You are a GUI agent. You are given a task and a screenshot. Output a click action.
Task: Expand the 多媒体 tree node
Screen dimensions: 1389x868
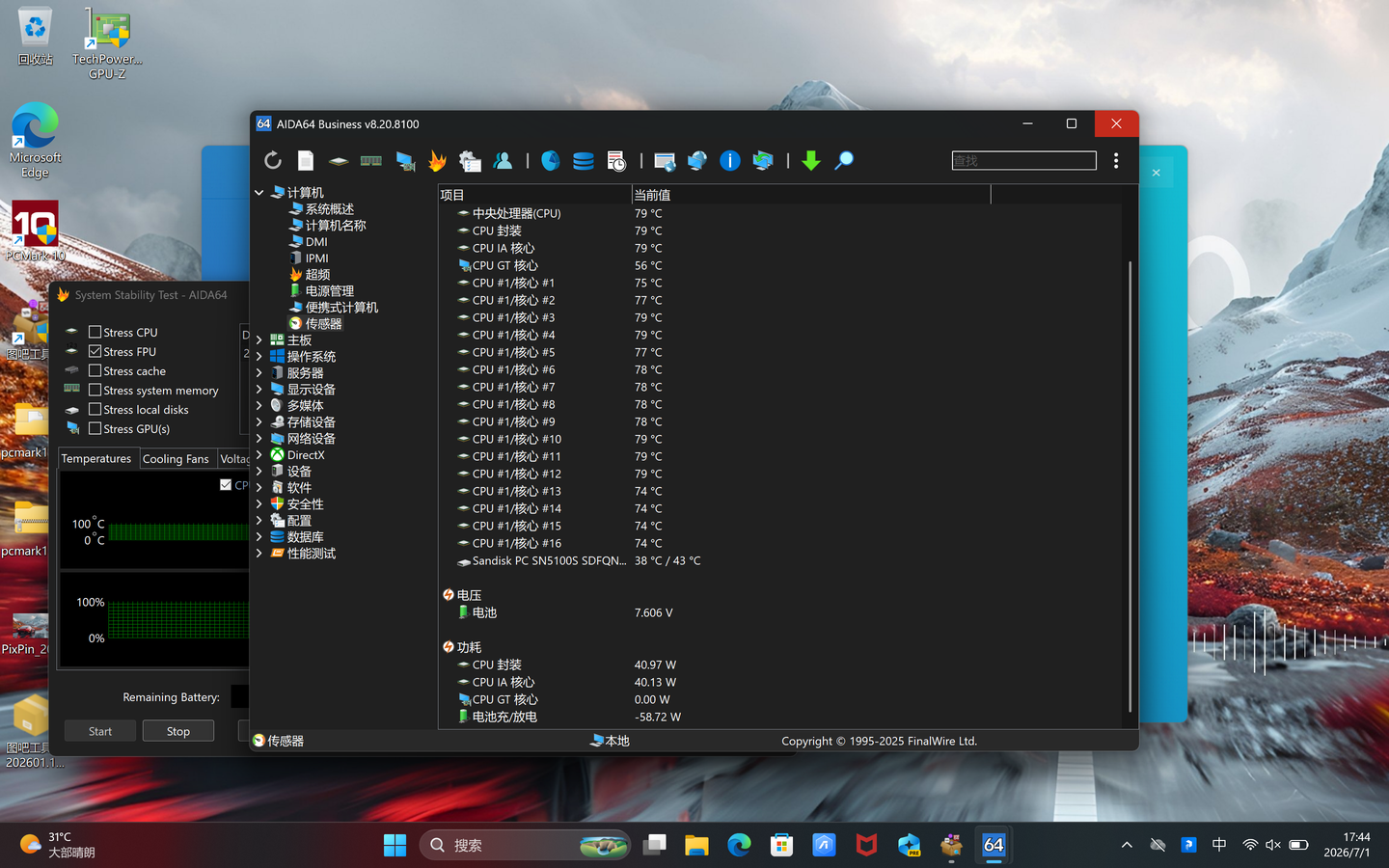[x=259, y=406]
